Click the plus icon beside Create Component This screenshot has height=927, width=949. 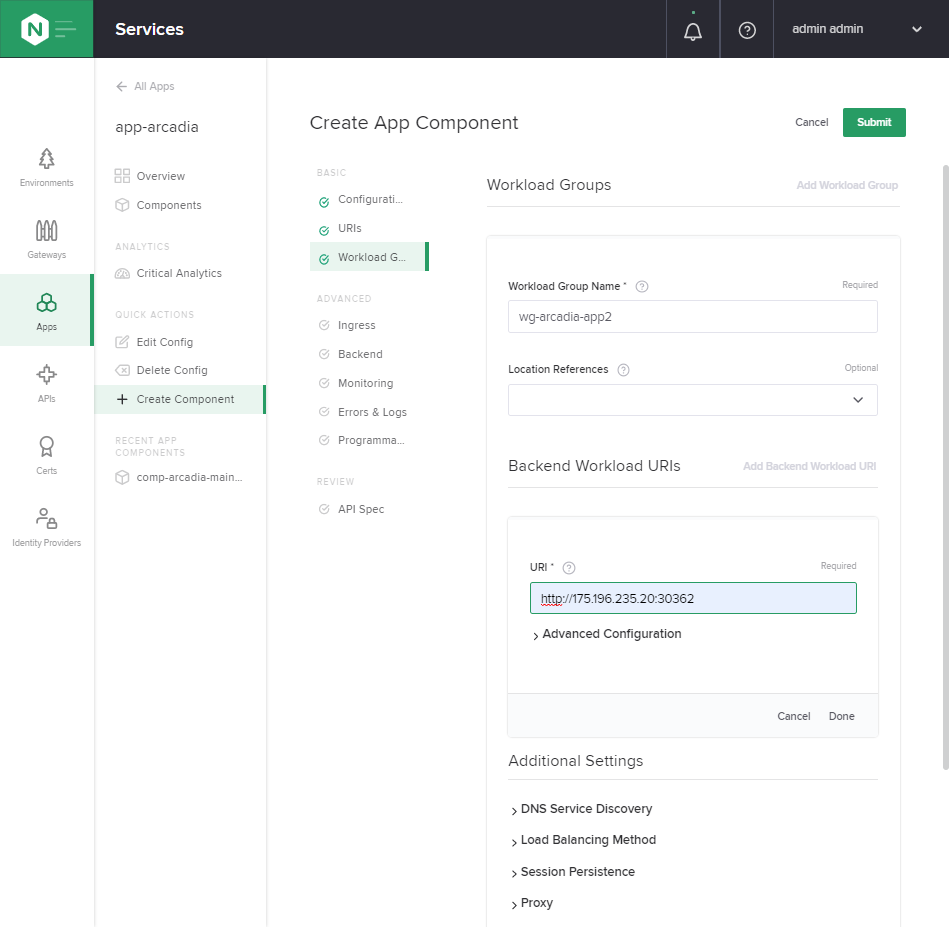[x=122, y=399]
